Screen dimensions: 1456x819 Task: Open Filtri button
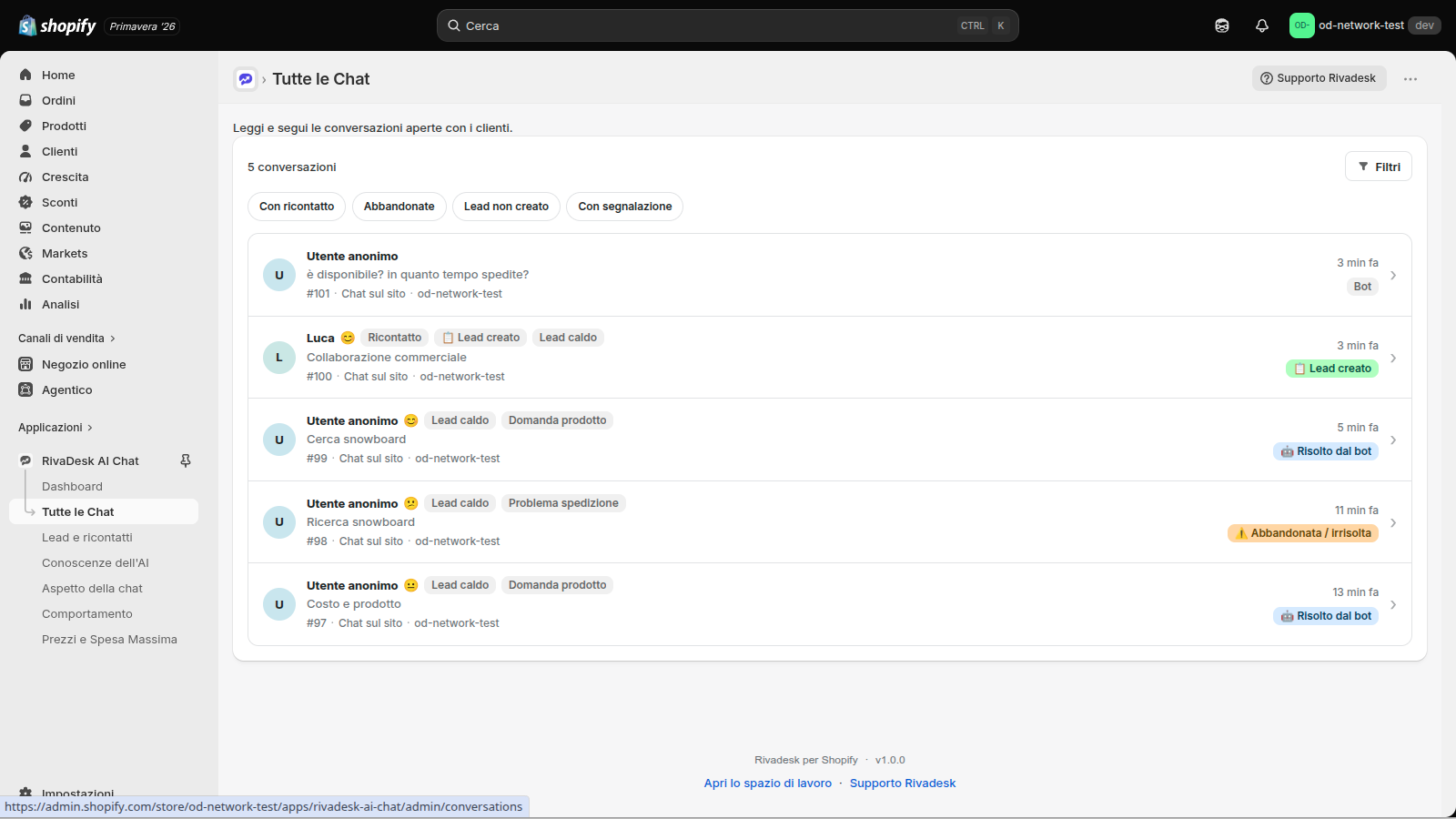coord(1378,167)
